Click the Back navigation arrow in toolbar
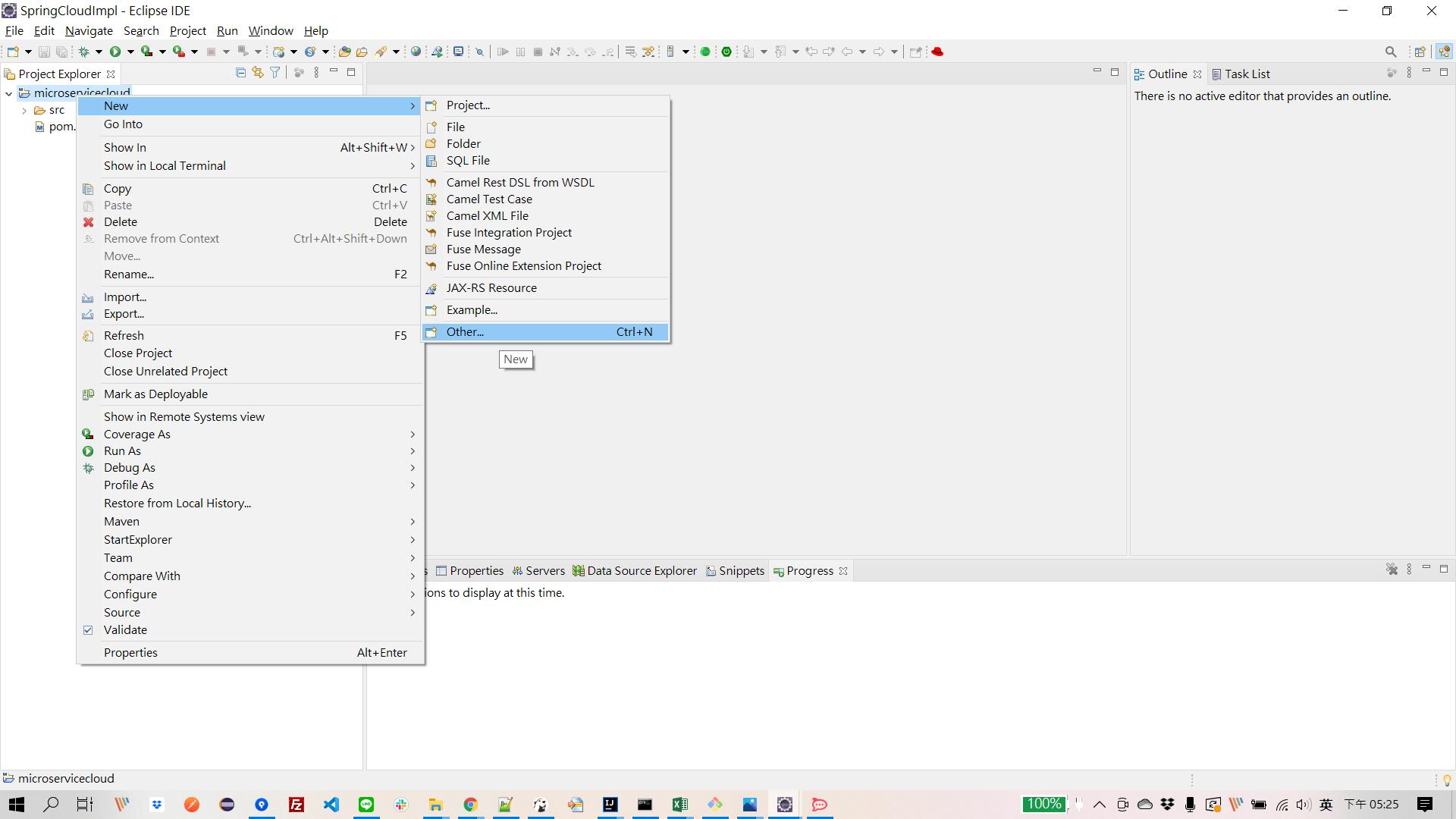Image resolution: width=1456 pixels, height=819 pixels. [847, 52]
